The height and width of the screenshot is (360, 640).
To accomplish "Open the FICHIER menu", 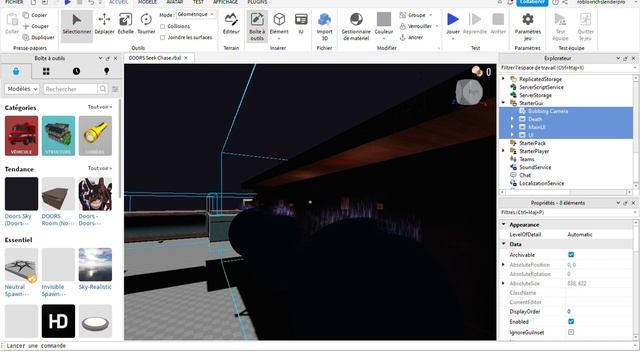I will [x=14, y=2].
